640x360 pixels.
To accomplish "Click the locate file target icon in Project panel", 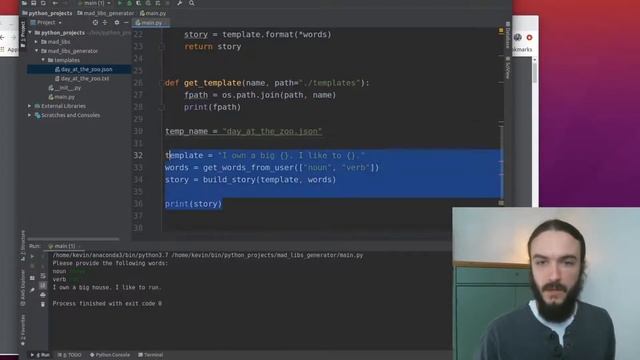I will pos(95,22).
